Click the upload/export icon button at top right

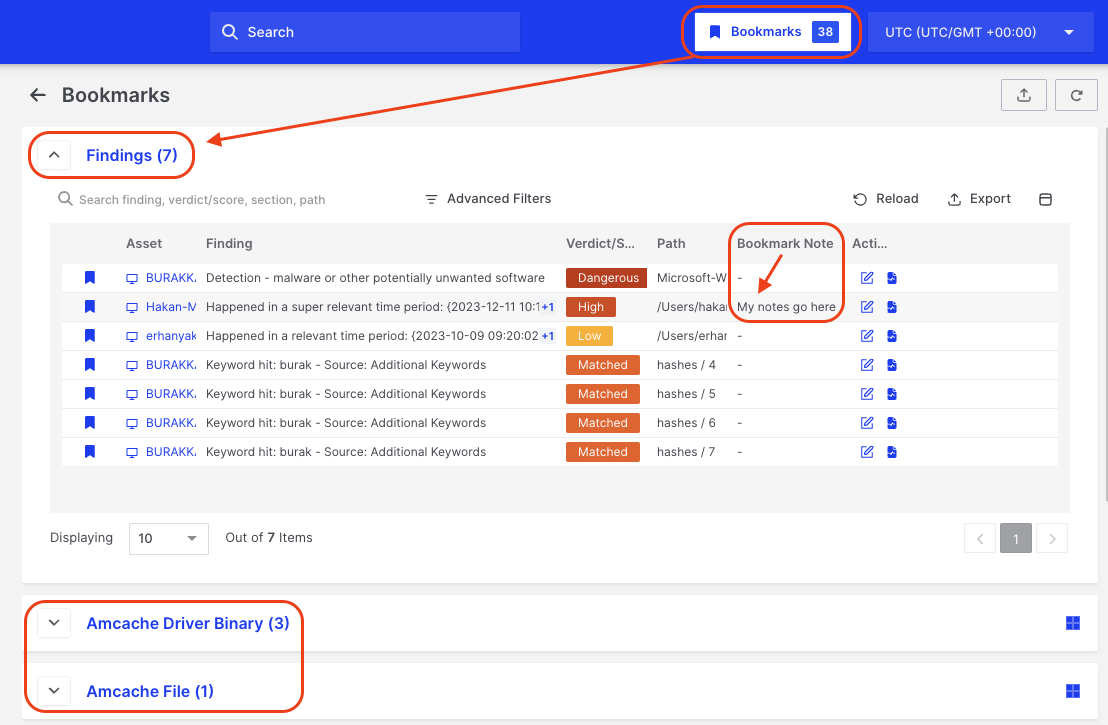[1023, 95]
